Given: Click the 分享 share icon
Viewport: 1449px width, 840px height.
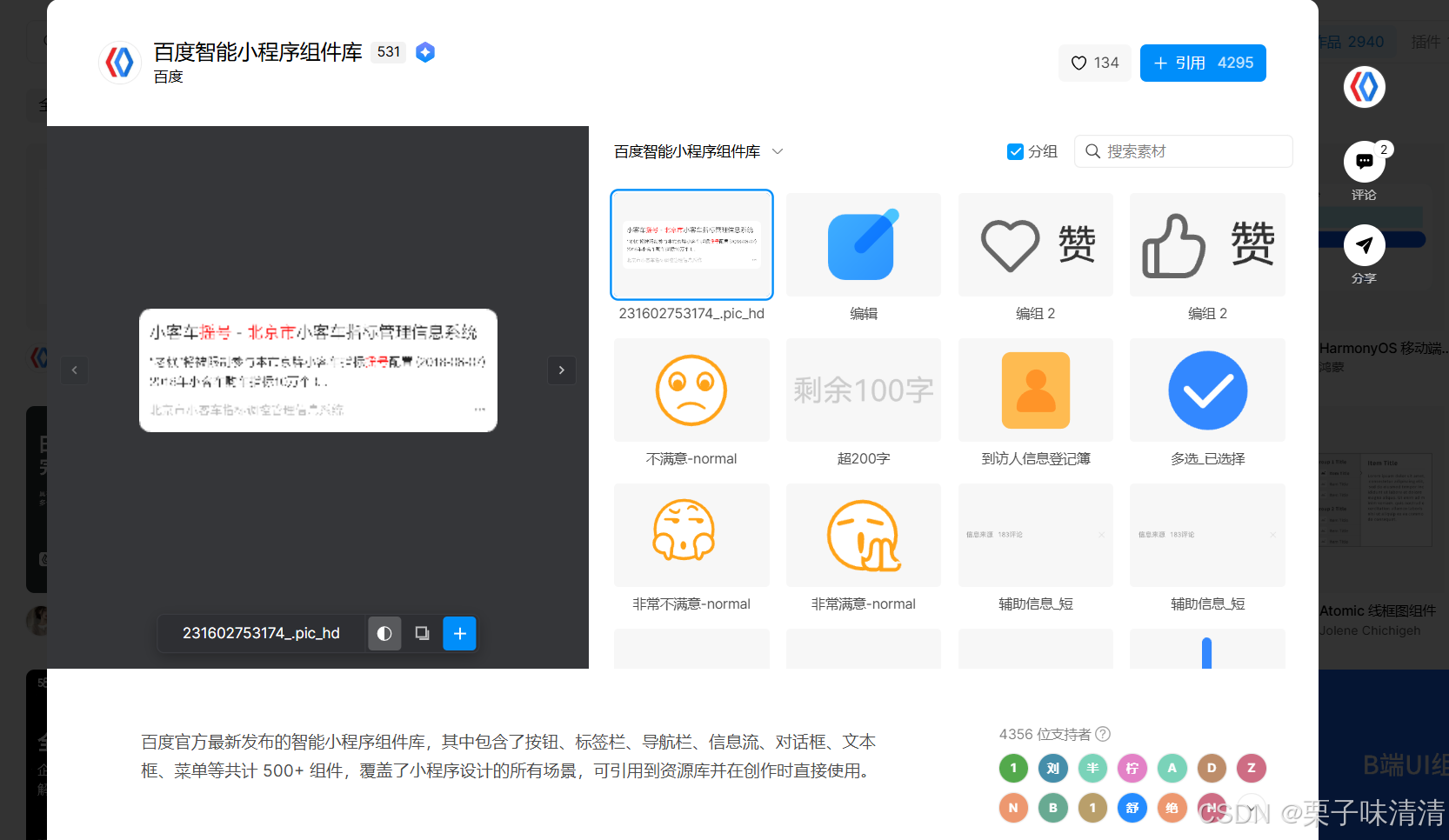Looking at the screenshot, I should pos(1364,245).
